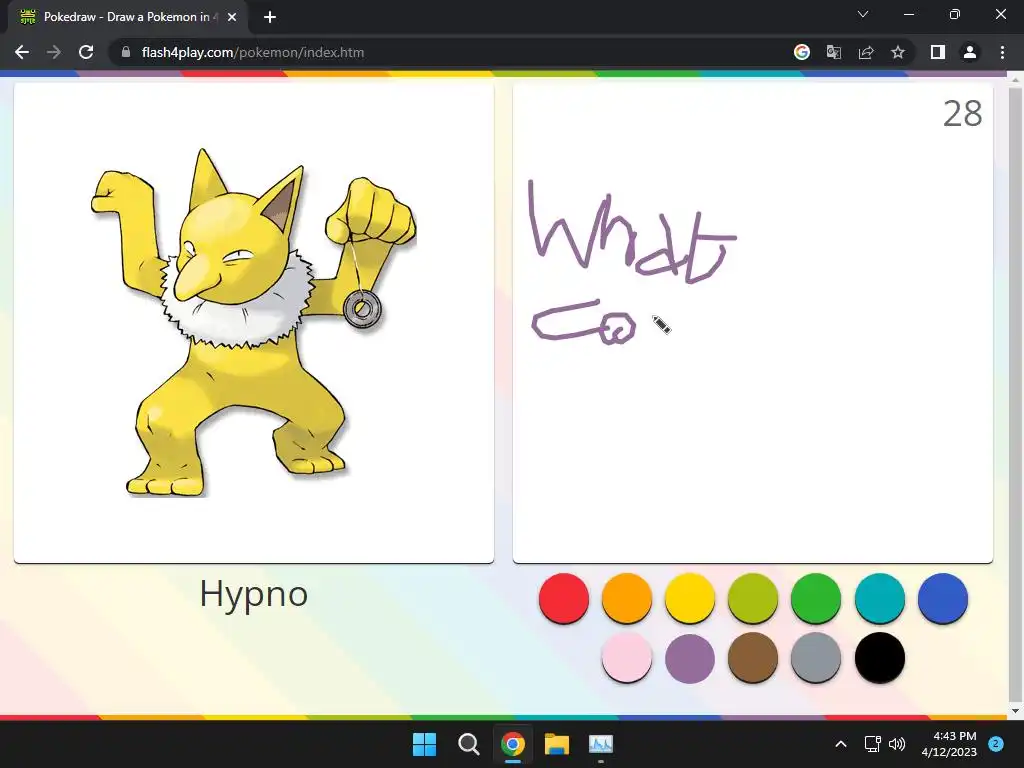Pick the orange color swatch
Viewport: 1024px width, 768px height.
click(x=627, y=598)
